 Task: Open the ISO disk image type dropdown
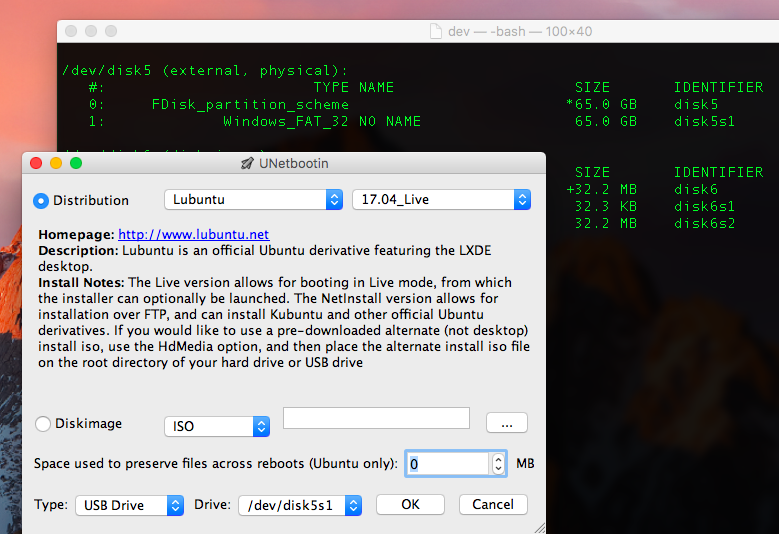pos(217,426)
